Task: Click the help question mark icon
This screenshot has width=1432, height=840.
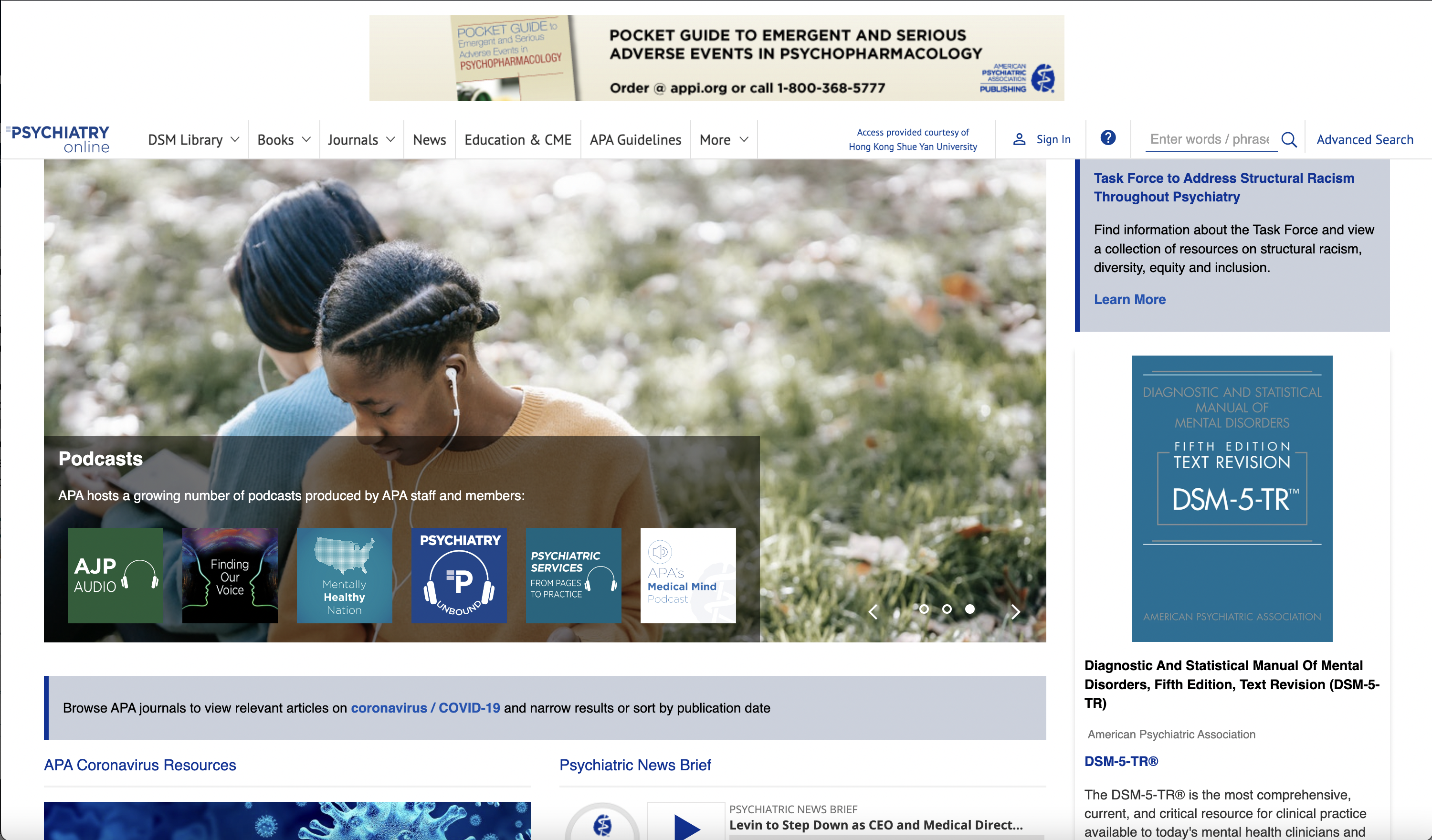Action: click(1107, 137)
